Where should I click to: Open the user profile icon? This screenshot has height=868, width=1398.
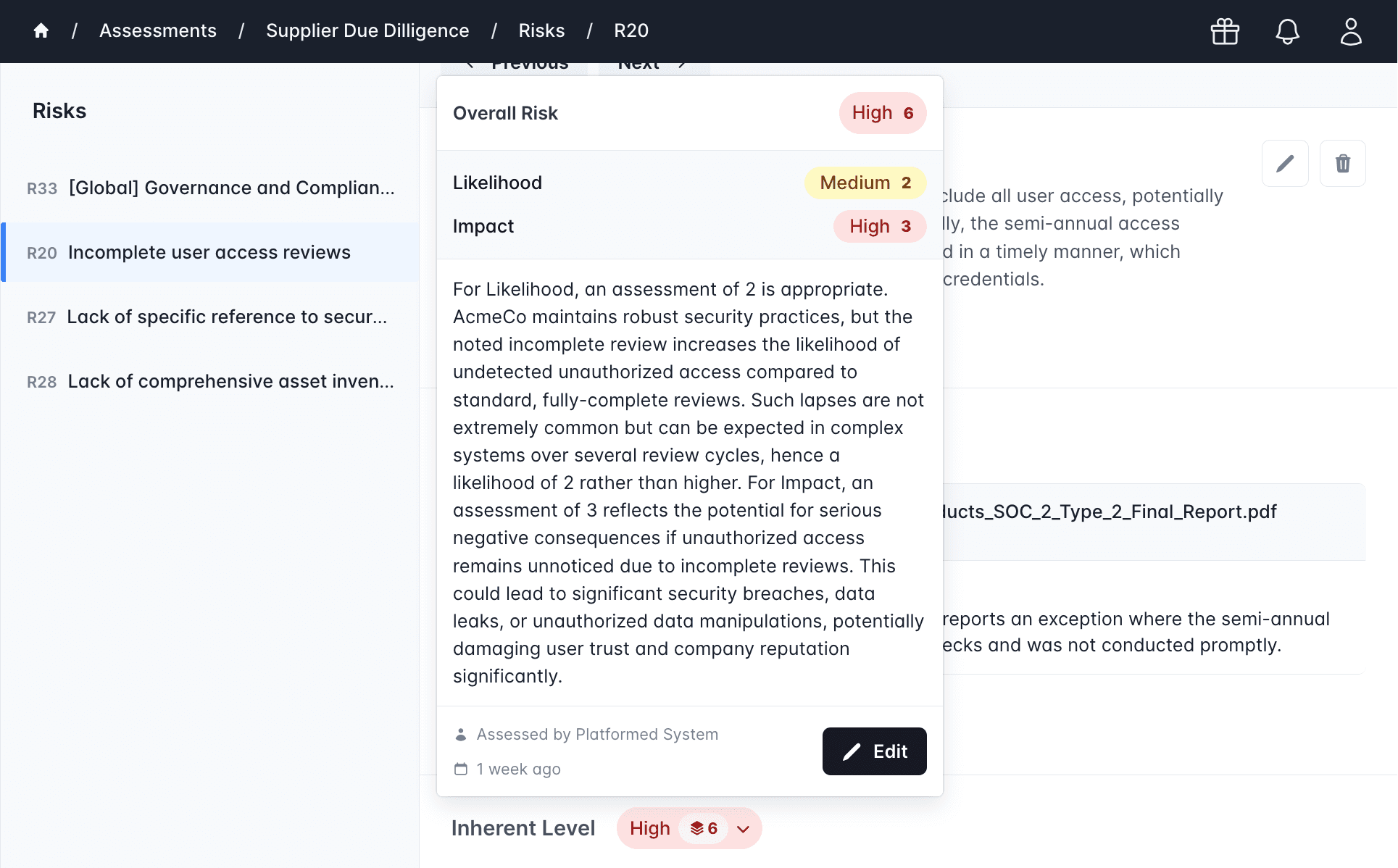[1350, 31]
